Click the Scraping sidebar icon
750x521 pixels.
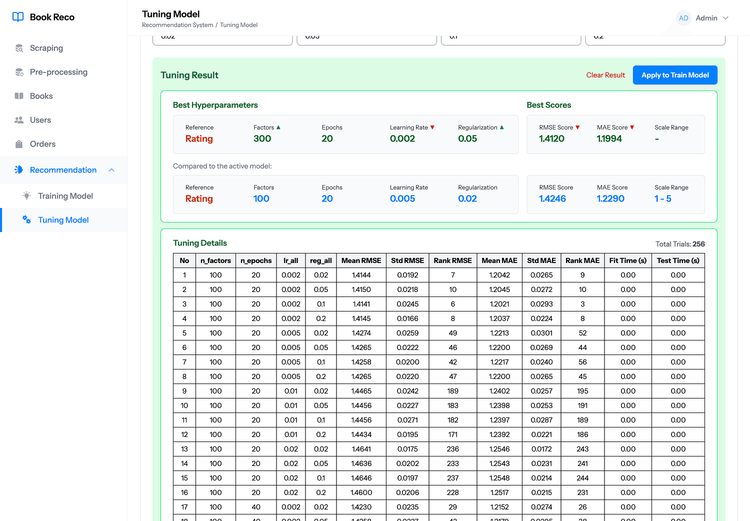(x=19, y=48)
